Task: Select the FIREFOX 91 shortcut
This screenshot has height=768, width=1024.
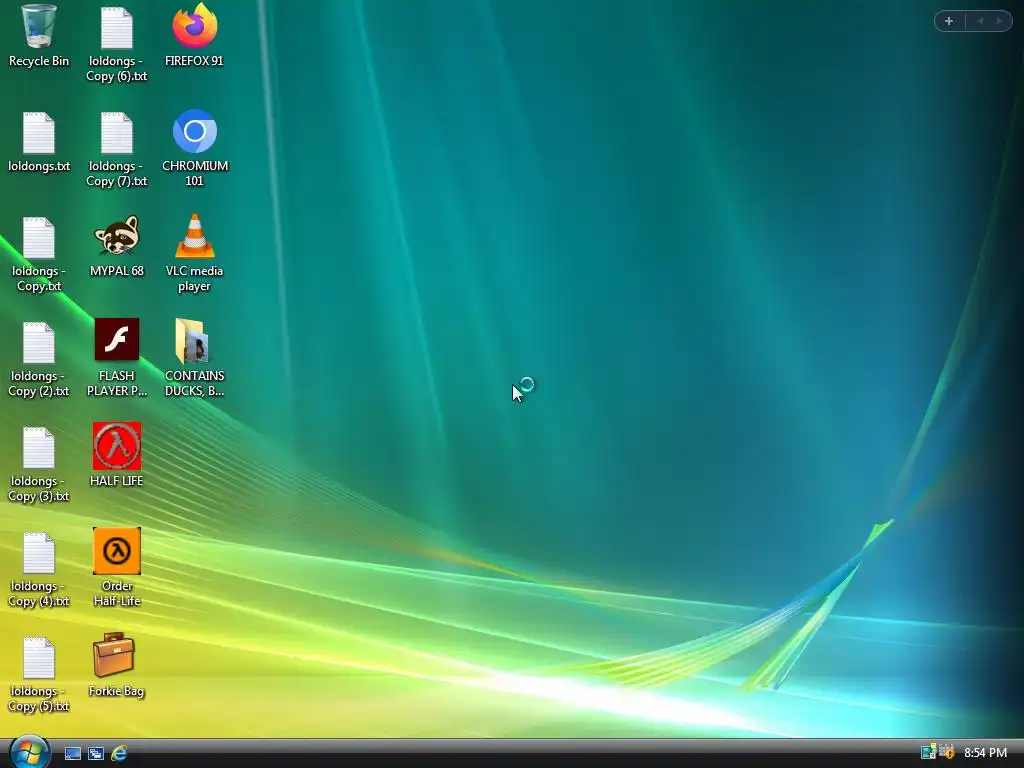Action: tap(195, 36)
